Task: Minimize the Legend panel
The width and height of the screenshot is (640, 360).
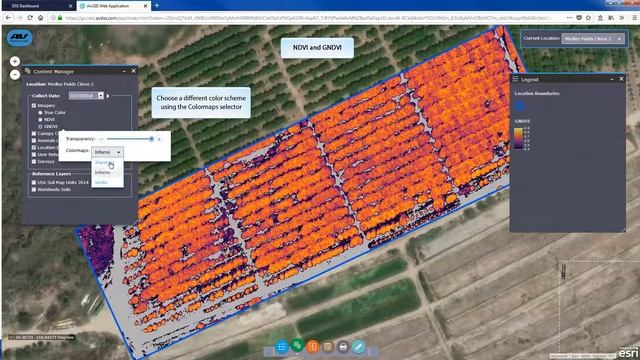Action: (x=612, y=79)
